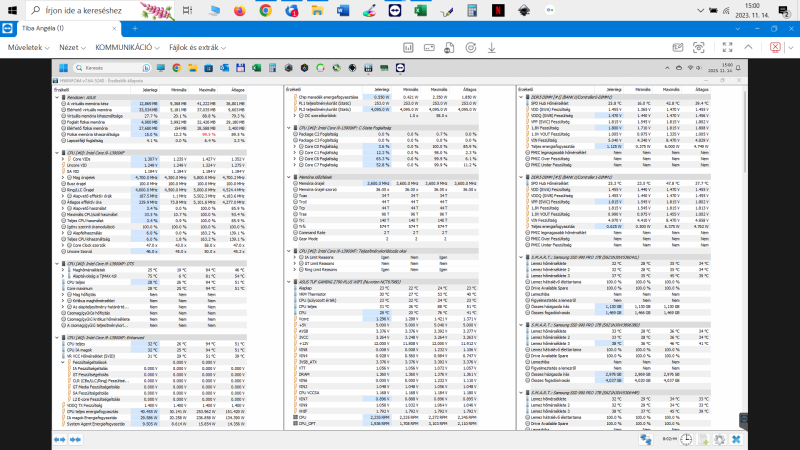Close the Tiba Angéla (1) tab
Screen dimensions: 800x450
pos(114,29)
